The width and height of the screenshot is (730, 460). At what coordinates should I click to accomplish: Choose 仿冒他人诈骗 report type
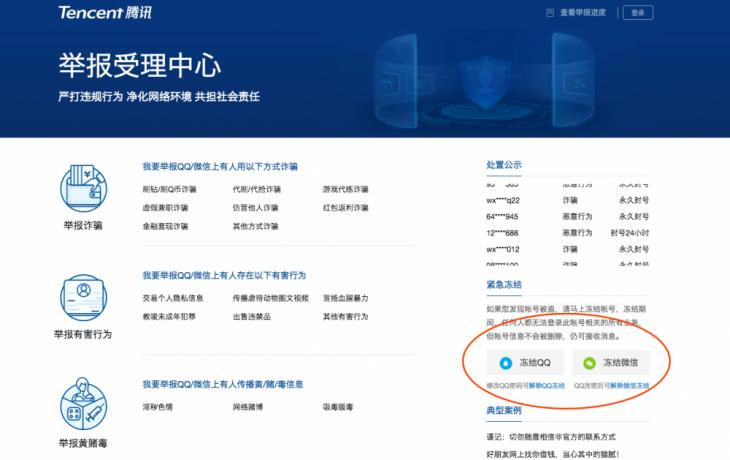pos(255,208)
